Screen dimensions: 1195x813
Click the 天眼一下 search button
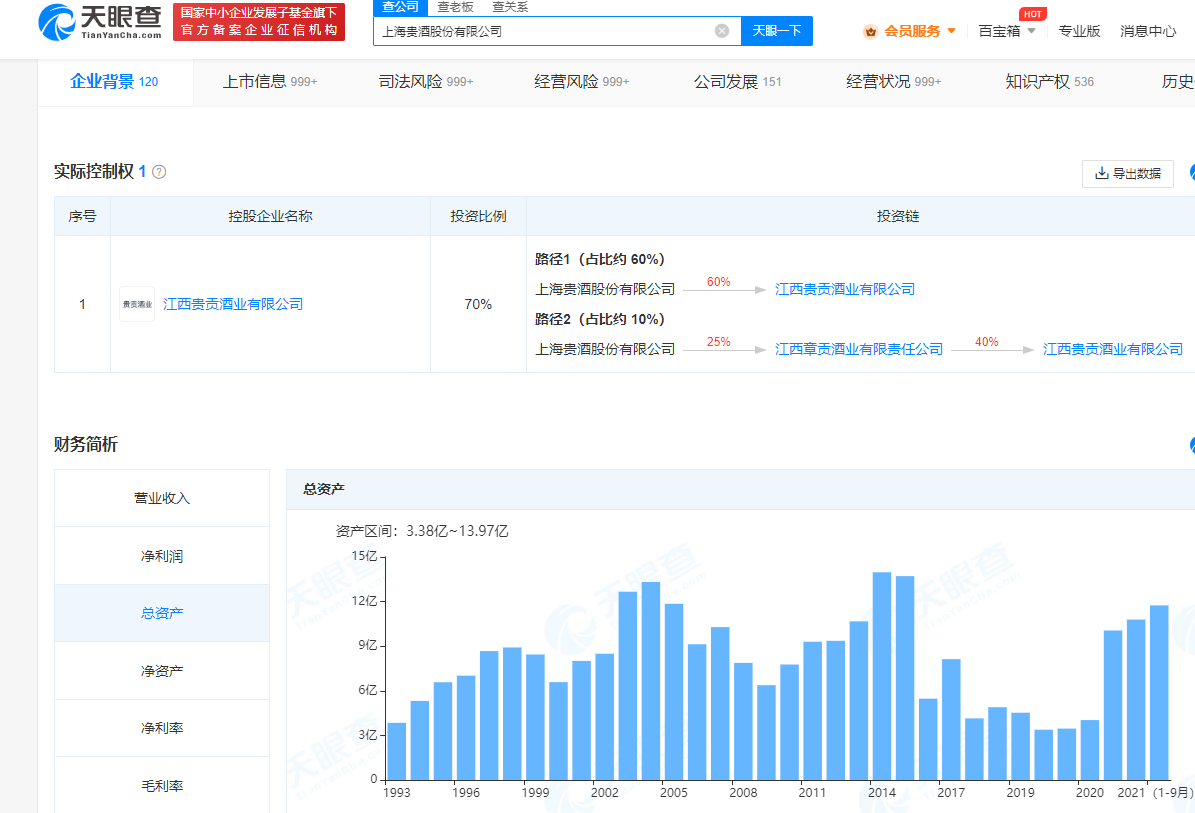[x=777, y=31]
